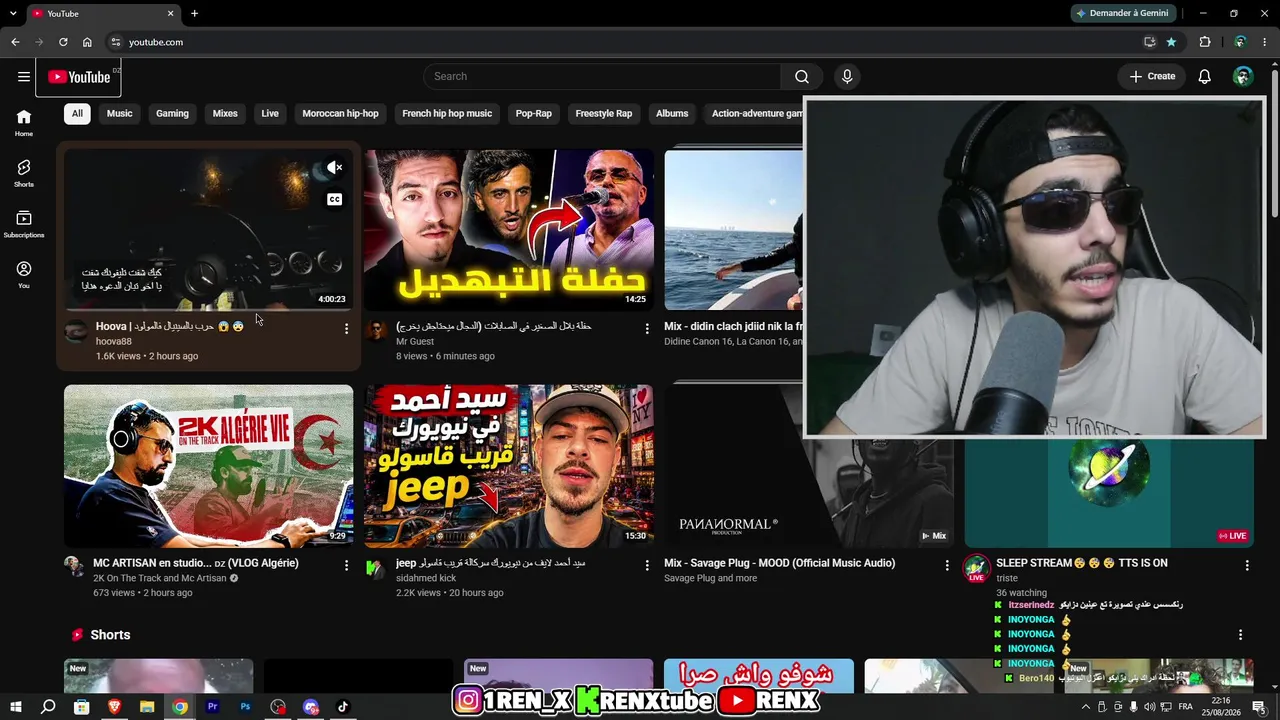Show hidden system tray icons

pos(1086,707)
